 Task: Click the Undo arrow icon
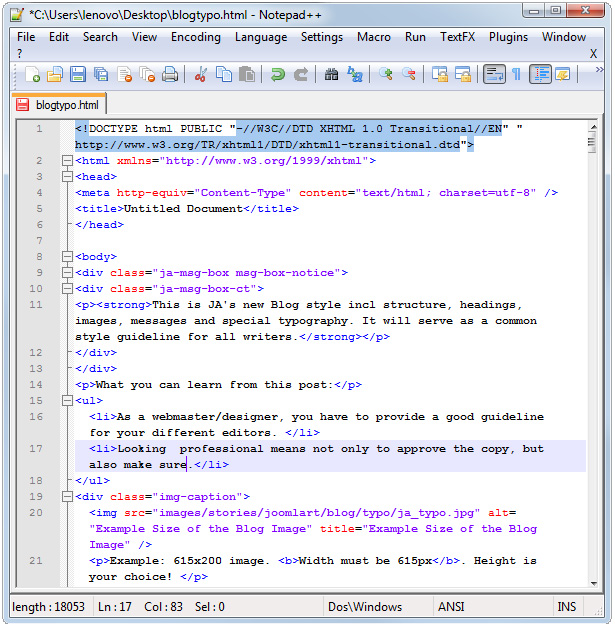(x=278, y=75)
